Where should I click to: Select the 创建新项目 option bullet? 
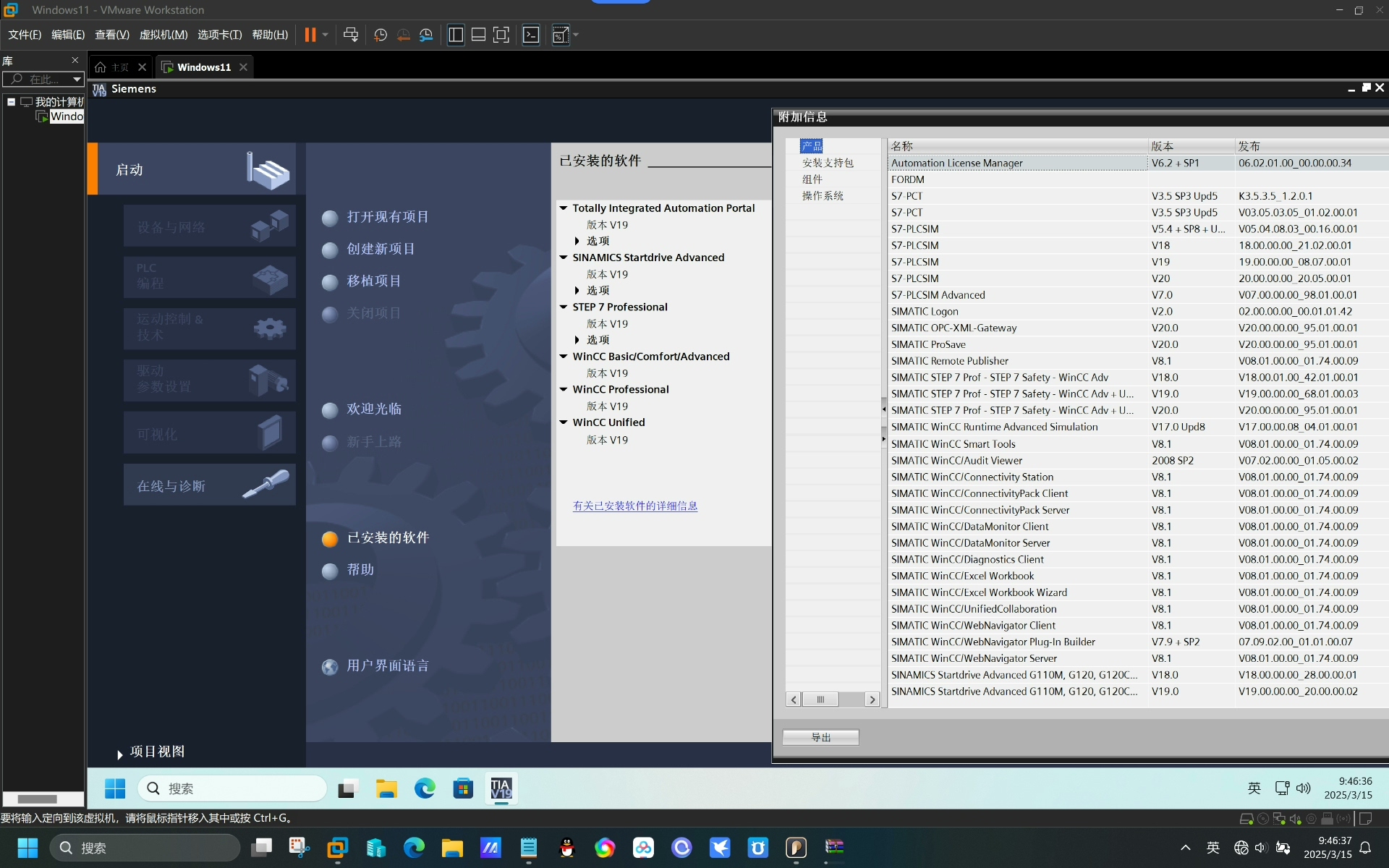[x=330, y=250]
